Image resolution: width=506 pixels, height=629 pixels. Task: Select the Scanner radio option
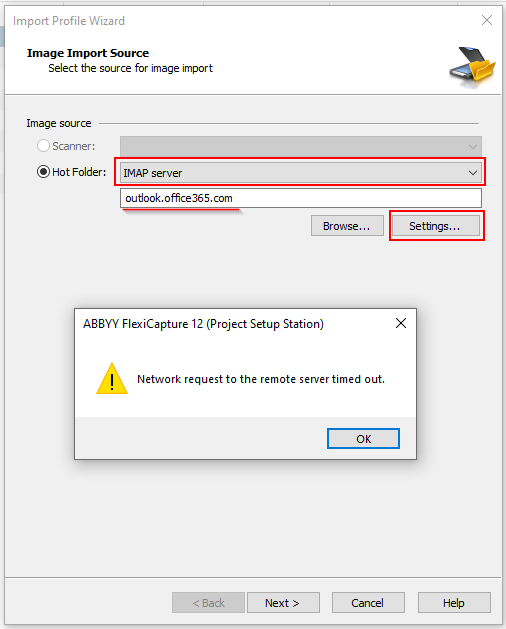pyautogui.click(x=43, y=146)
